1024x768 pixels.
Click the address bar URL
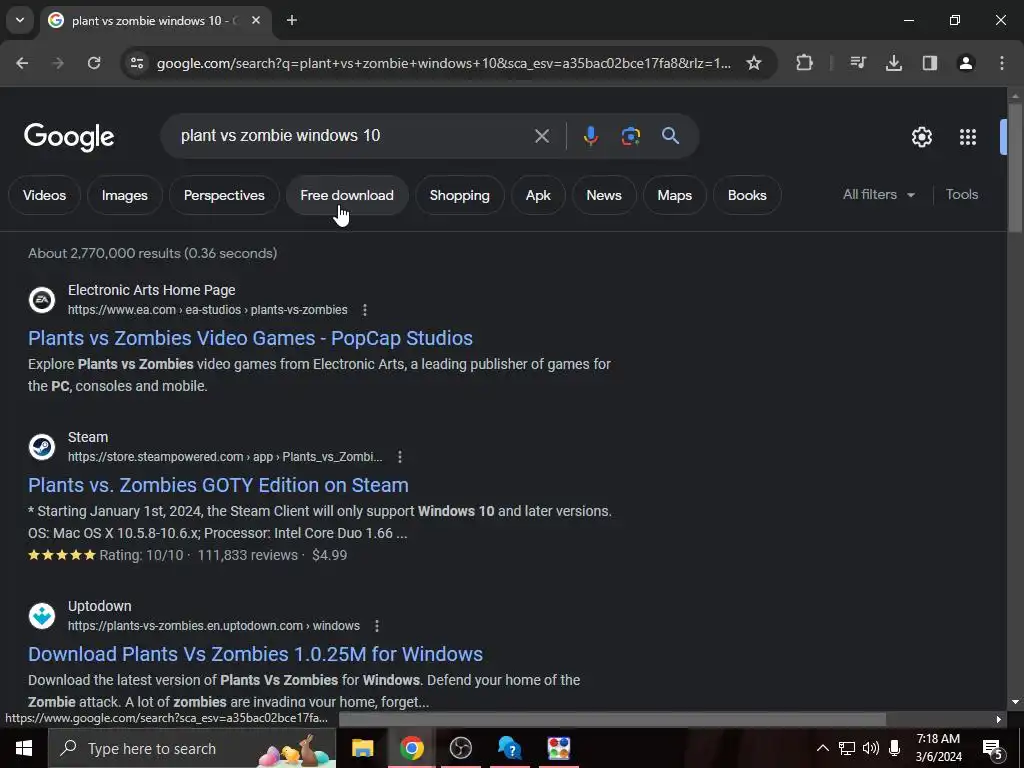443,63
